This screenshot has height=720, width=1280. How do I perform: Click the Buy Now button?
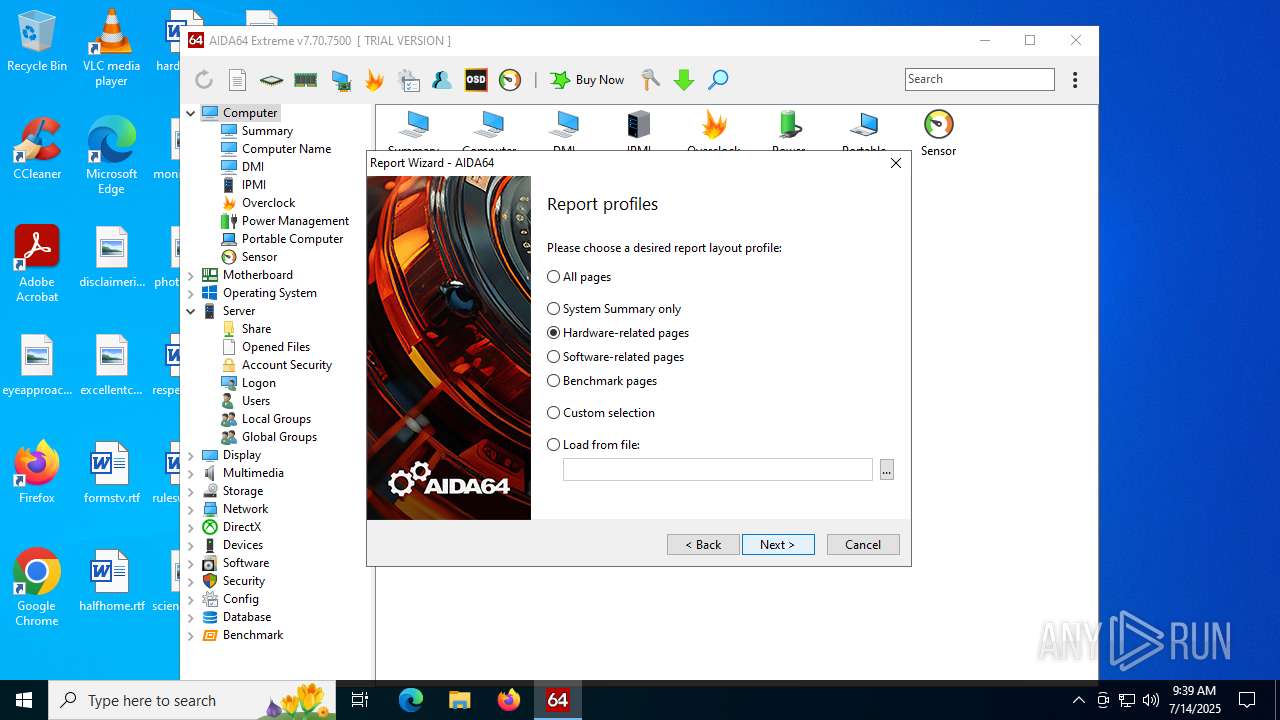point(588,80)
